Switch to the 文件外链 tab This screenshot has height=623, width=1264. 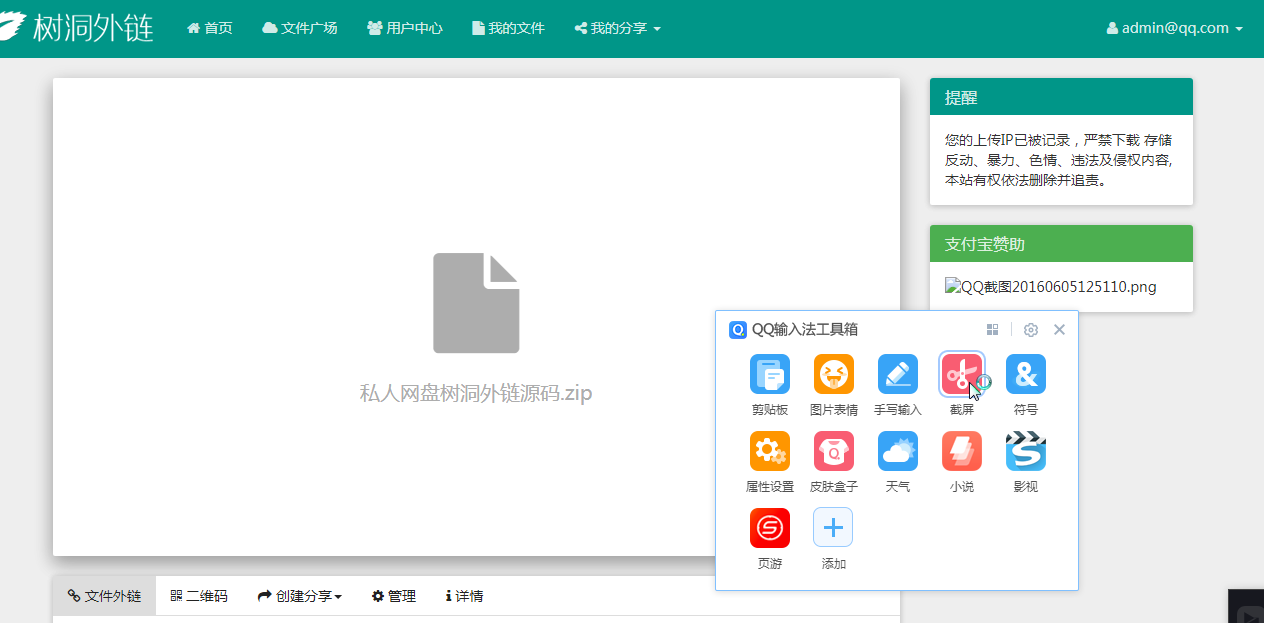104,596
